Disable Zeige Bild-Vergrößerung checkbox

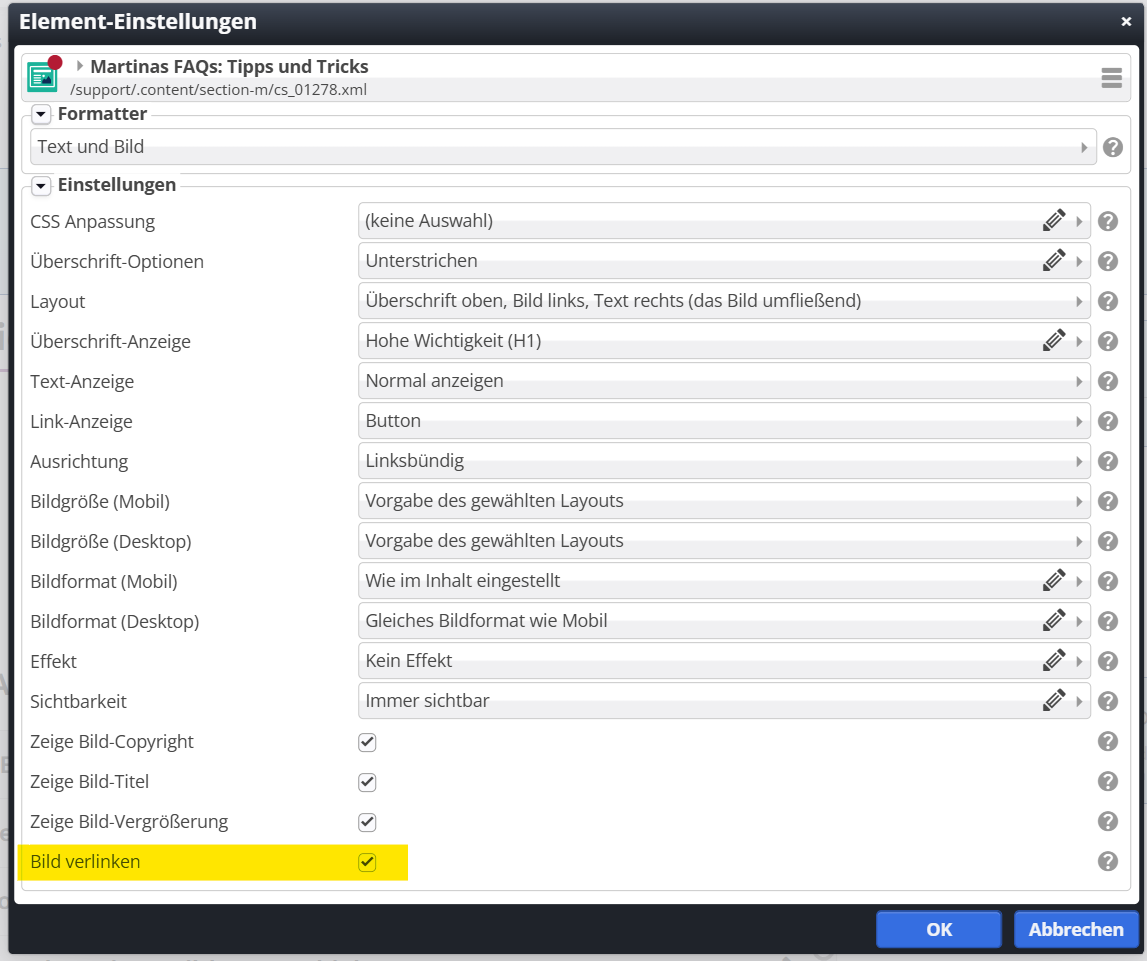click(x=367, y=822)
